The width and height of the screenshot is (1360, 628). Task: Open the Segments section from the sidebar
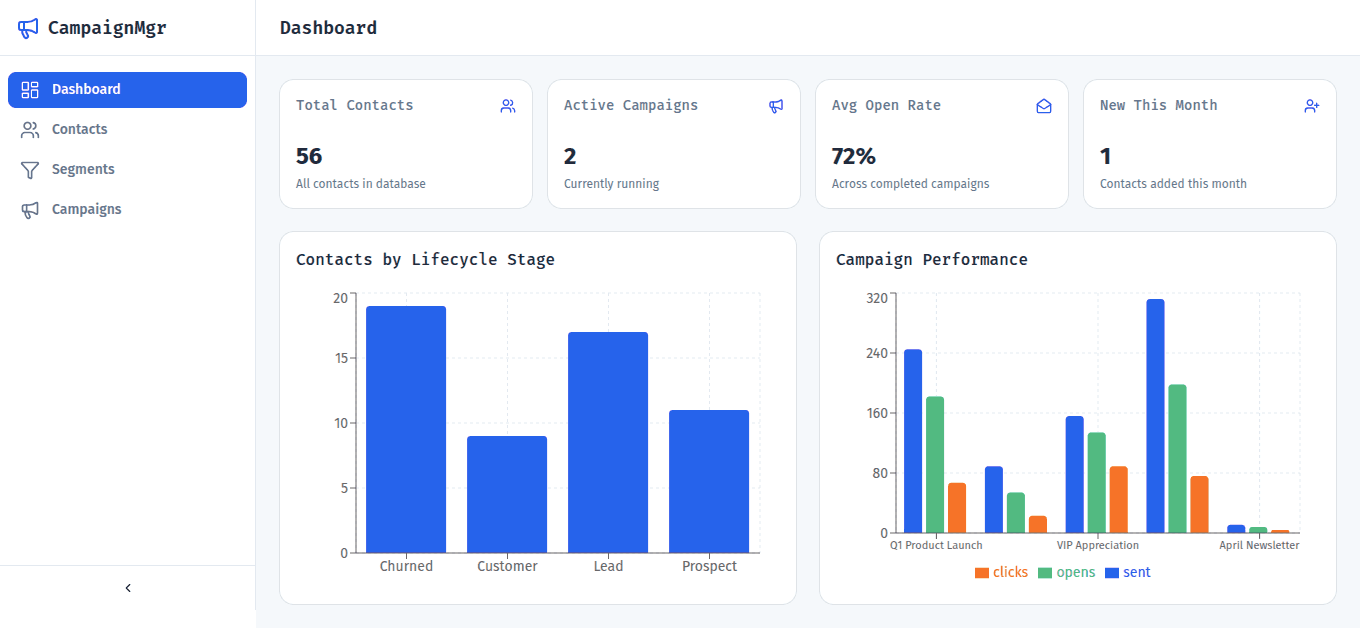[x=83, y=169]
